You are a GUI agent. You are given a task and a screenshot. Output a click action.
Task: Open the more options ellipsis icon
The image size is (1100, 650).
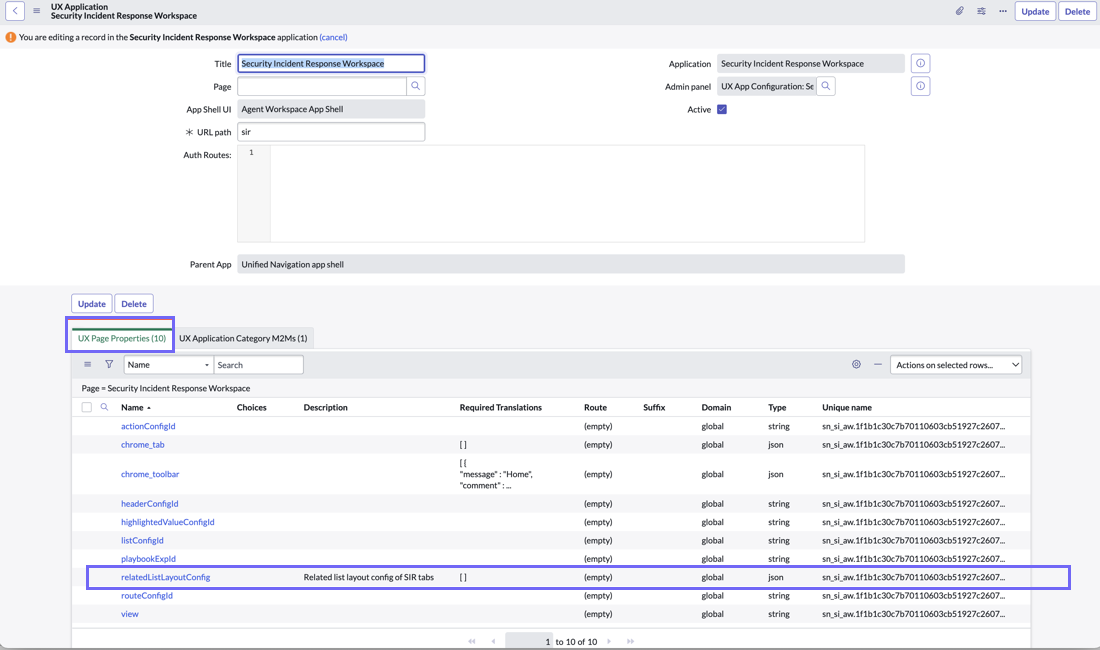tap(1002, 11)
